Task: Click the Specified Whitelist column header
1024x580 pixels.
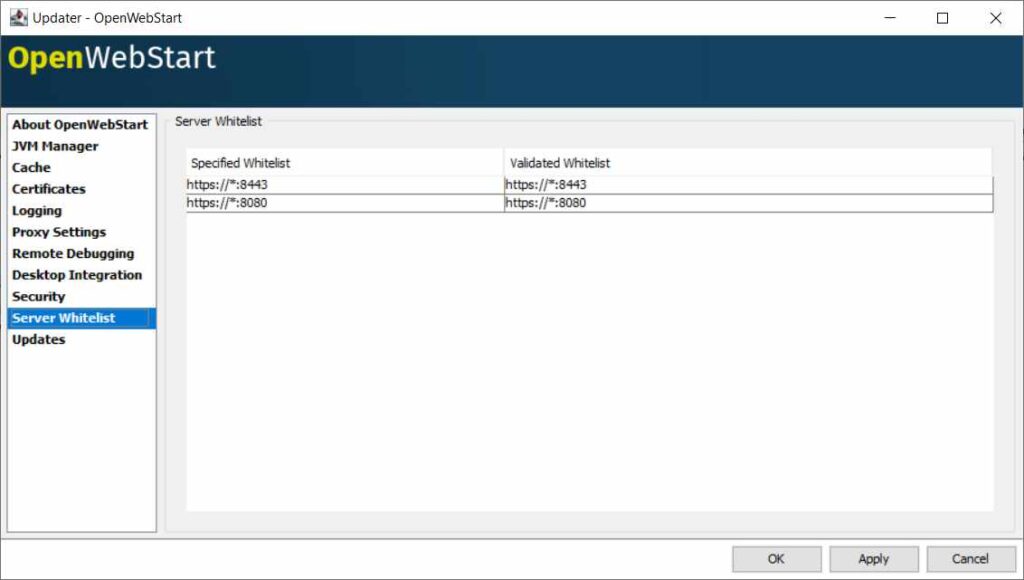Action: [x=345, y=163]
